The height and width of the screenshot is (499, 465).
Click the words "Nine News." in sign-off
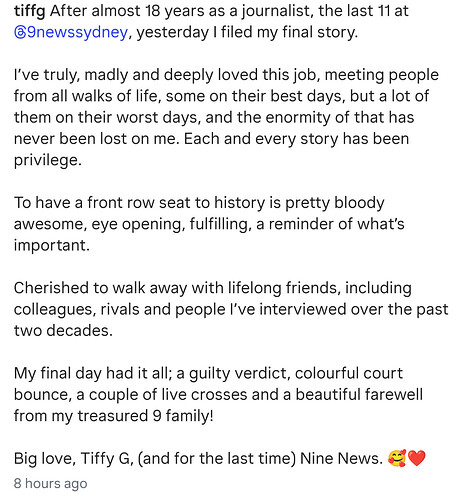(x=342, y=458)
